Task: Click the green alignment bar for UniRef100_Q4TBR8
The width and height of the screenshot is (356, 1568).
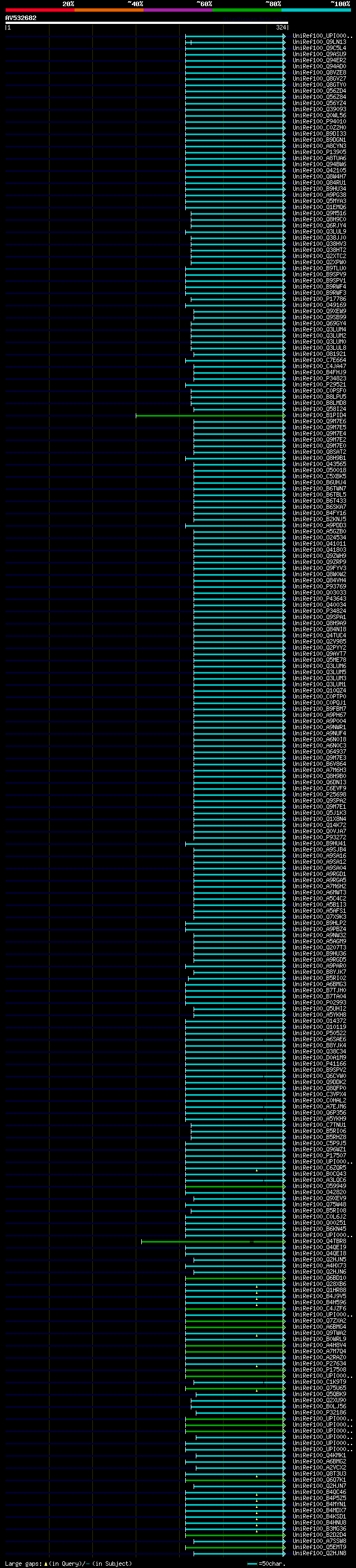Action: [x=213, y=1241]
